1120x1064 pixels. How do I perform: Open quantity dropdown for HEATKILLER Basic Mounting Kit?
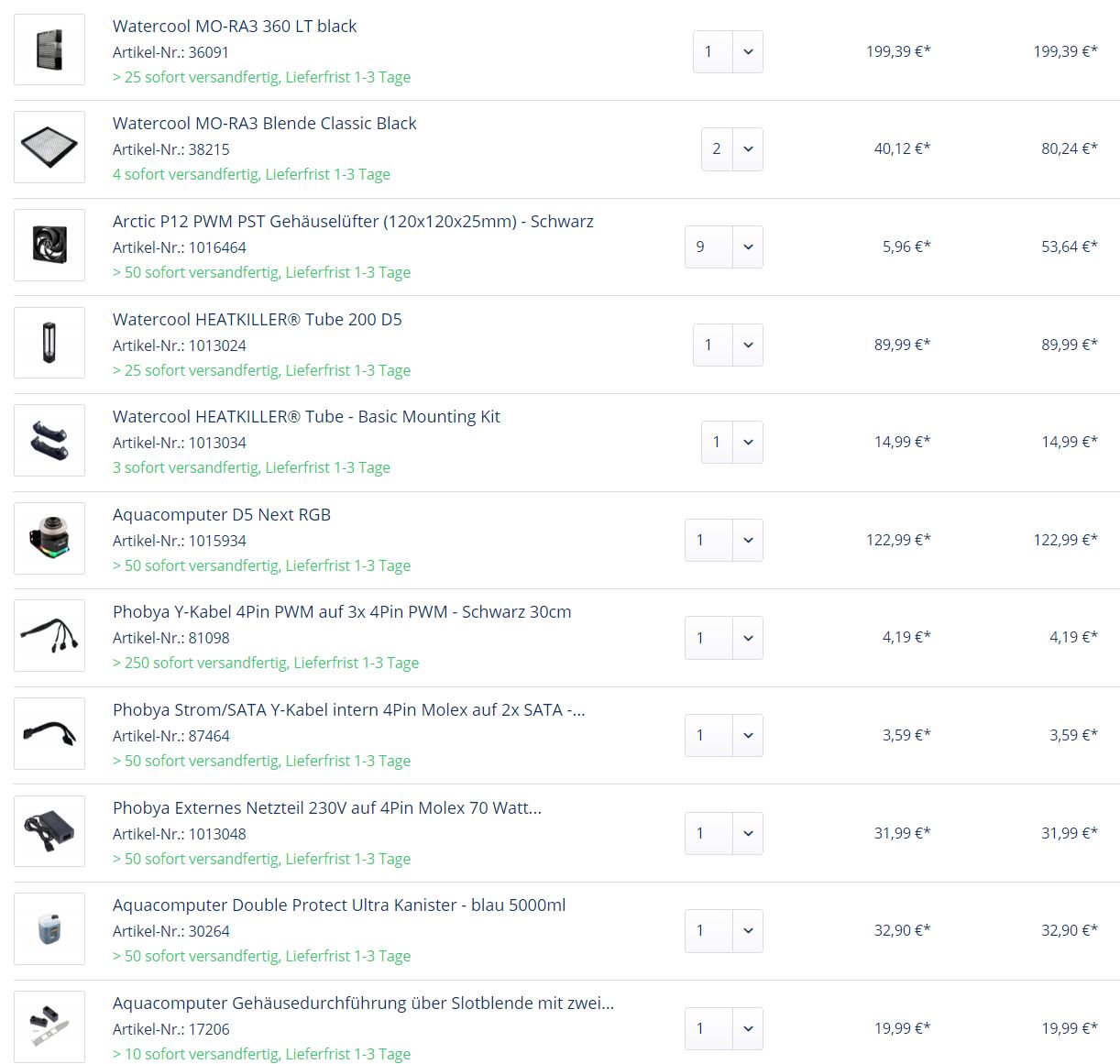point(747,442)
